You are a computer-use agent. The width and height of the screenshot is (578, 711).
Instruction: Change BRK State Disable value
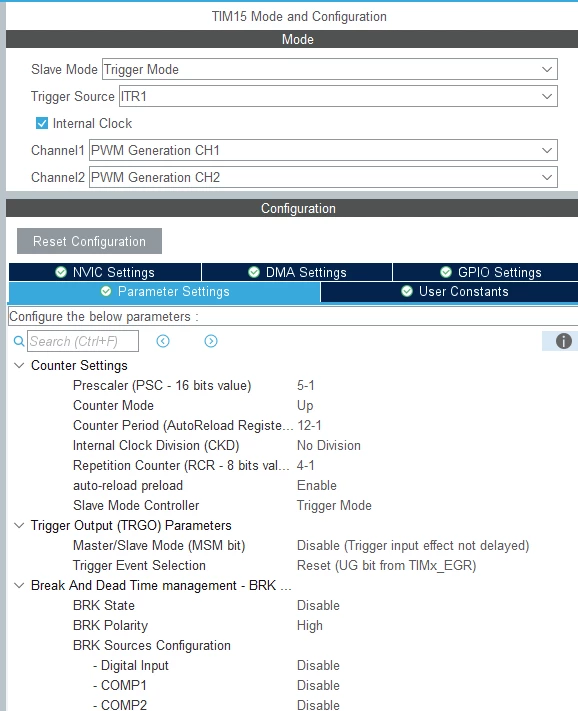318,605
